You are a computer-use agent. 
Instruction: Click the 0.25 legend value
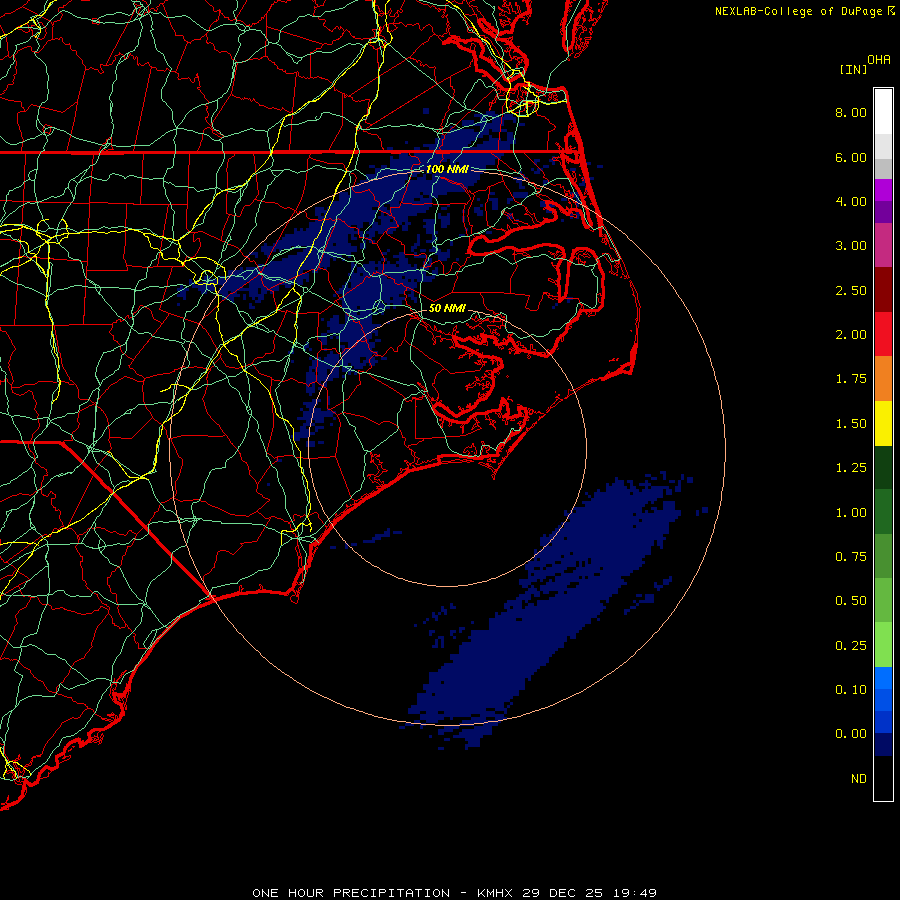851,646
